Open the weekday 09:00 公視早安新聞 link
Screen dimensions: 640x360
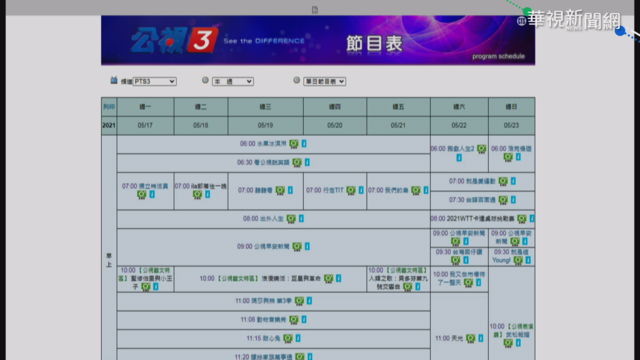click(263, 247)
